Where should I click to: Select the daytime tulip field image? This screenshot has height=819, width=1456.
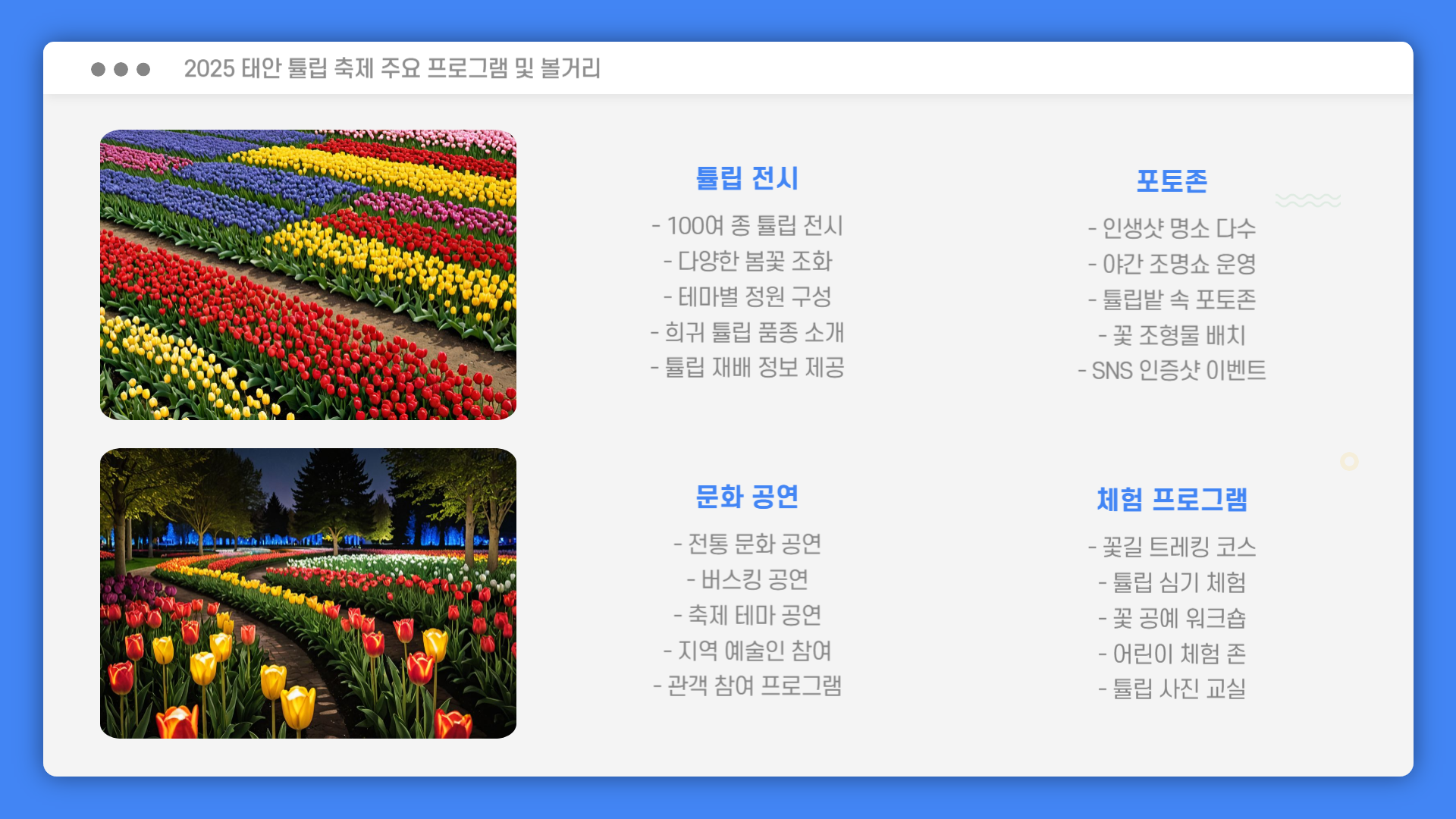[x=308, y=275]
